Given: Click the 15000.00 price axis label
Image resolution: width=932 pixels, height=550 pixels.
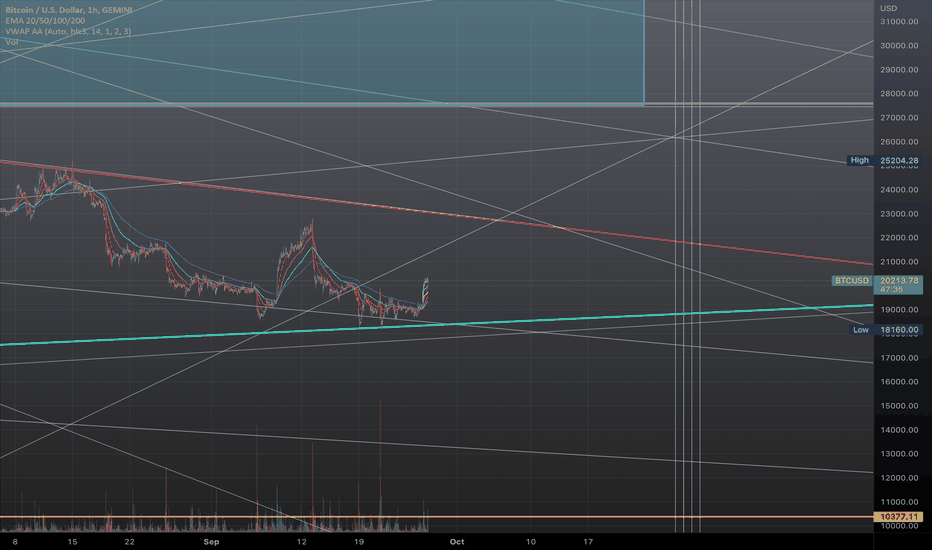Looking at the screenshot, I should click(899, 406).
